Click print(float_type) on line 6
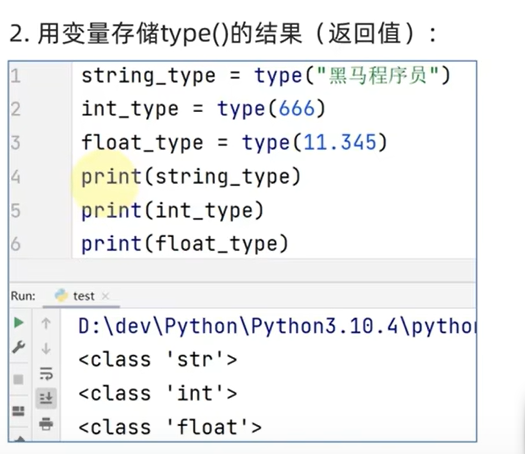Viewport: 525px width, 454px height. click(184, 243)
